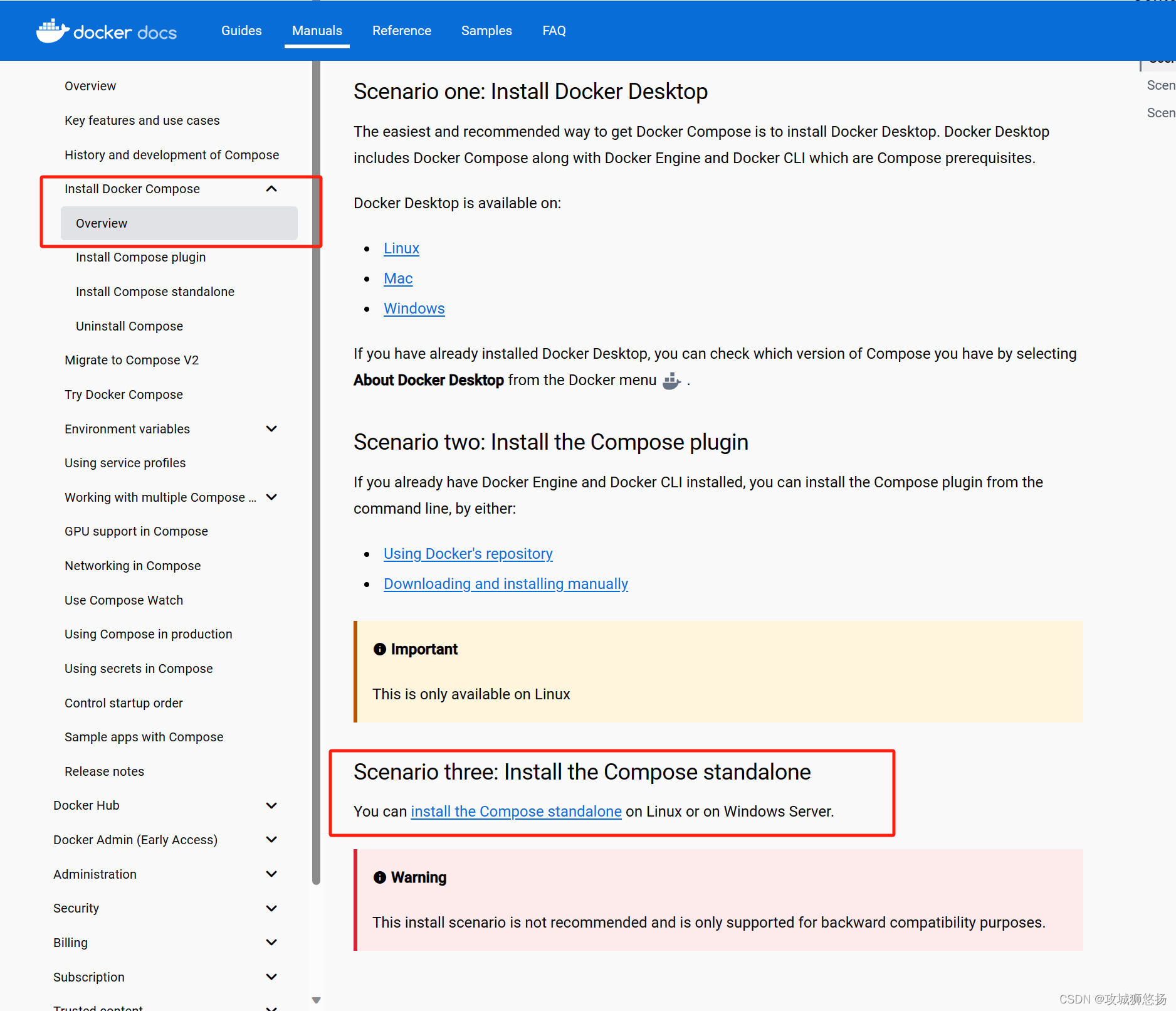Click the Windows link
Viewport: 1176px width, 1011px height.
pos(414,309)
